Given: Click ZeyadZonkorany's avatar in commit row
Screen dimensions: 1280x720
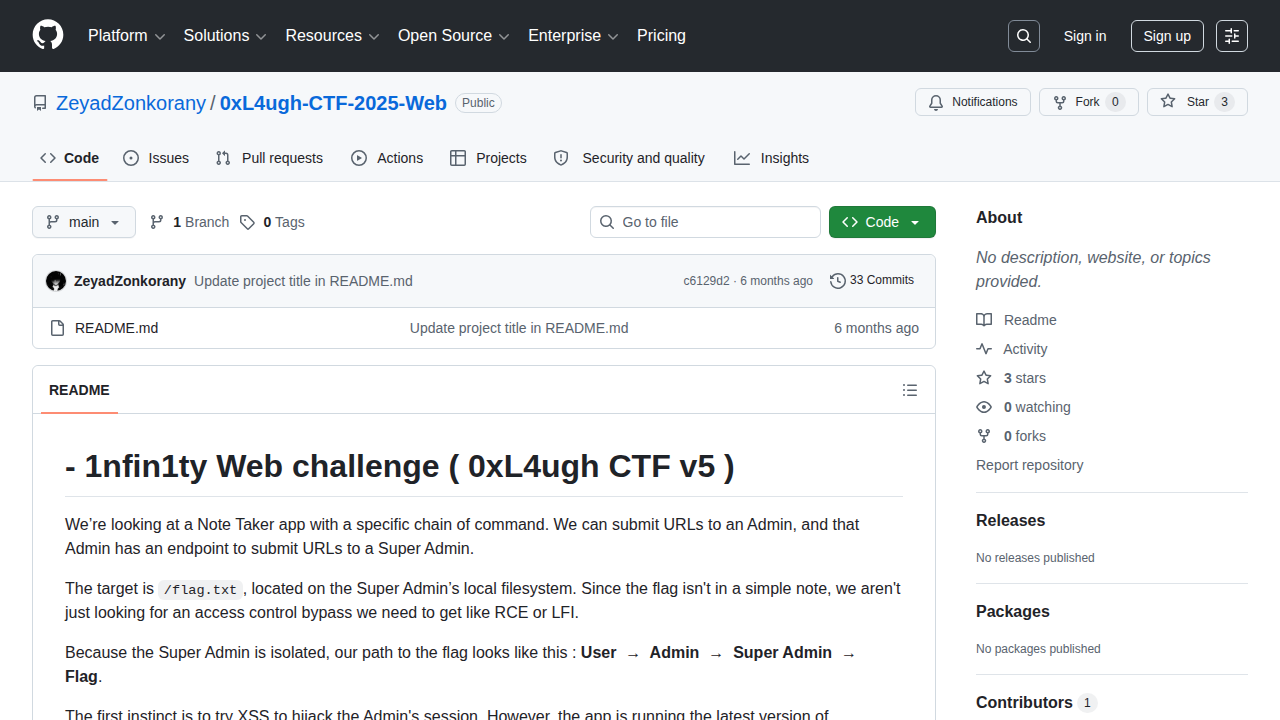Looking at the screenshot, I should 56,281.
